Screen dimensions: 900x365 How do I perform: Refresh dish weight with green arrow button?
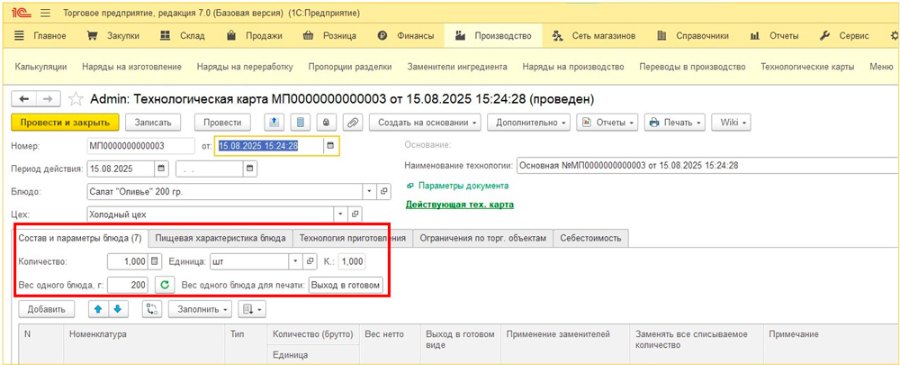click(x=164, y=285)
